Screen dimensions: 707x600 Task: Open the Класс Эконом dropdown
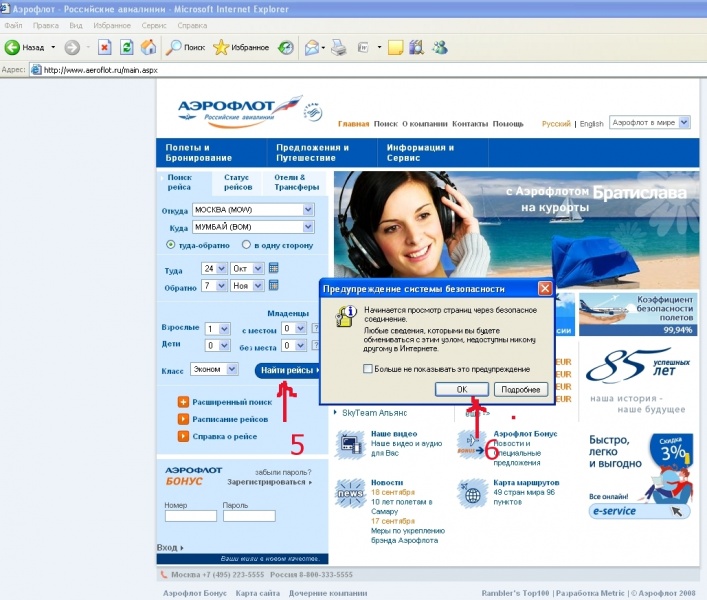[x=232, y=369]
